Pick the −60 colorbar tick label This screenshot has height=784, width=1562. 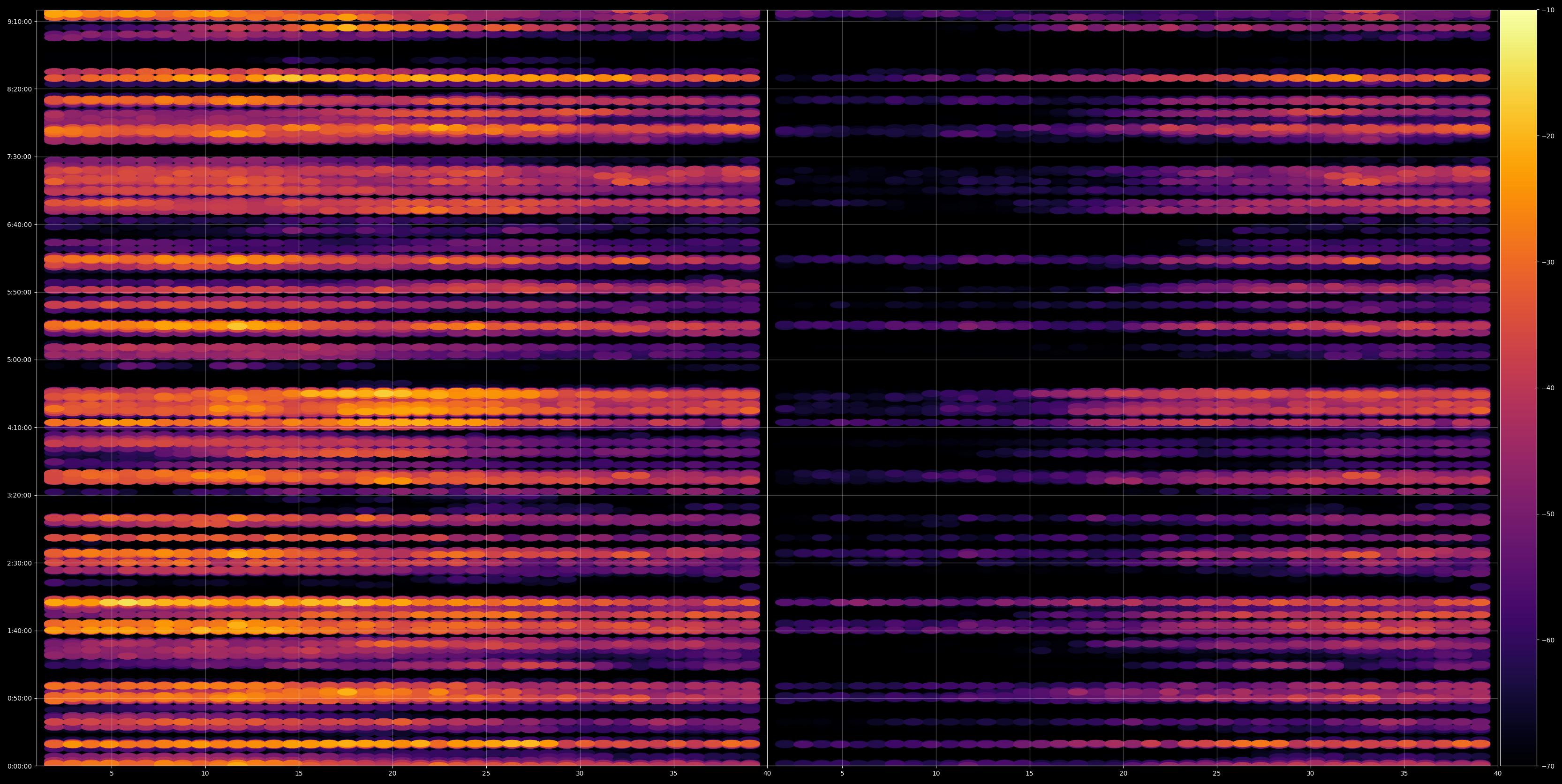tap(1547, 641)
